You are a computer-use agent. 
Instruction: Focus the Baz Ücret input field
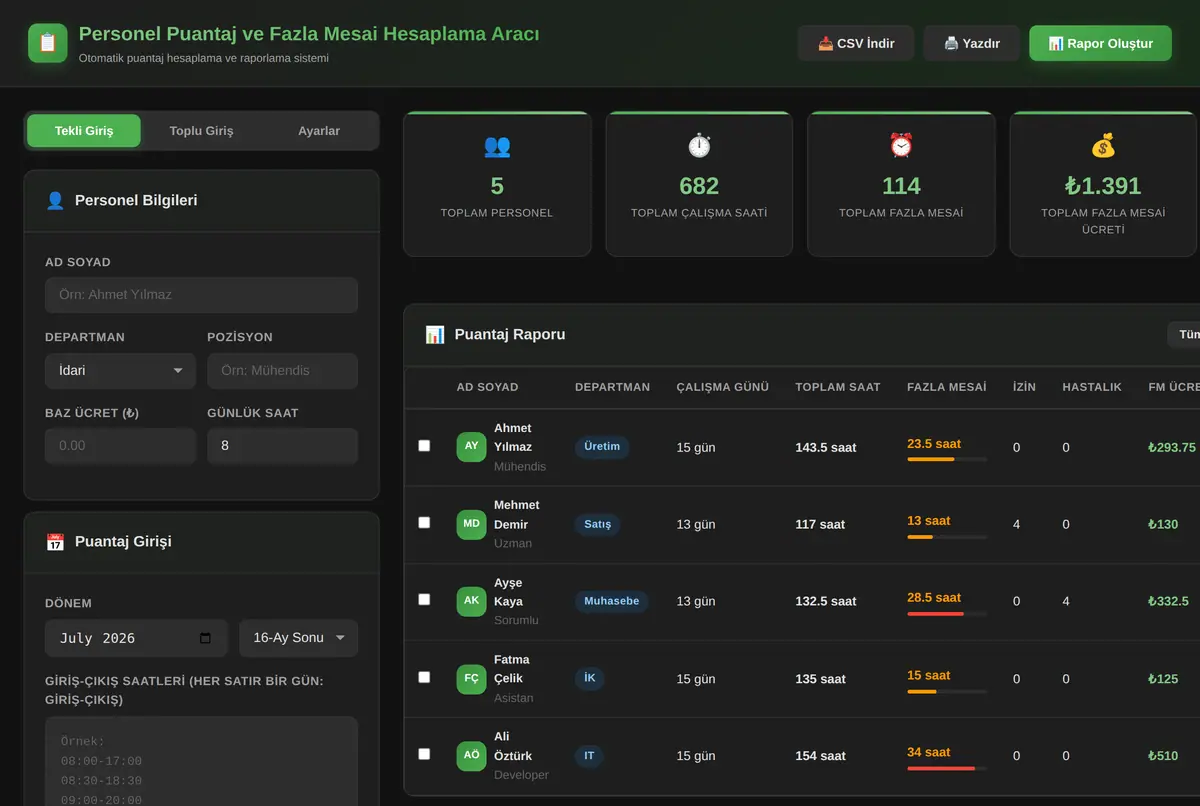[120, 446]
